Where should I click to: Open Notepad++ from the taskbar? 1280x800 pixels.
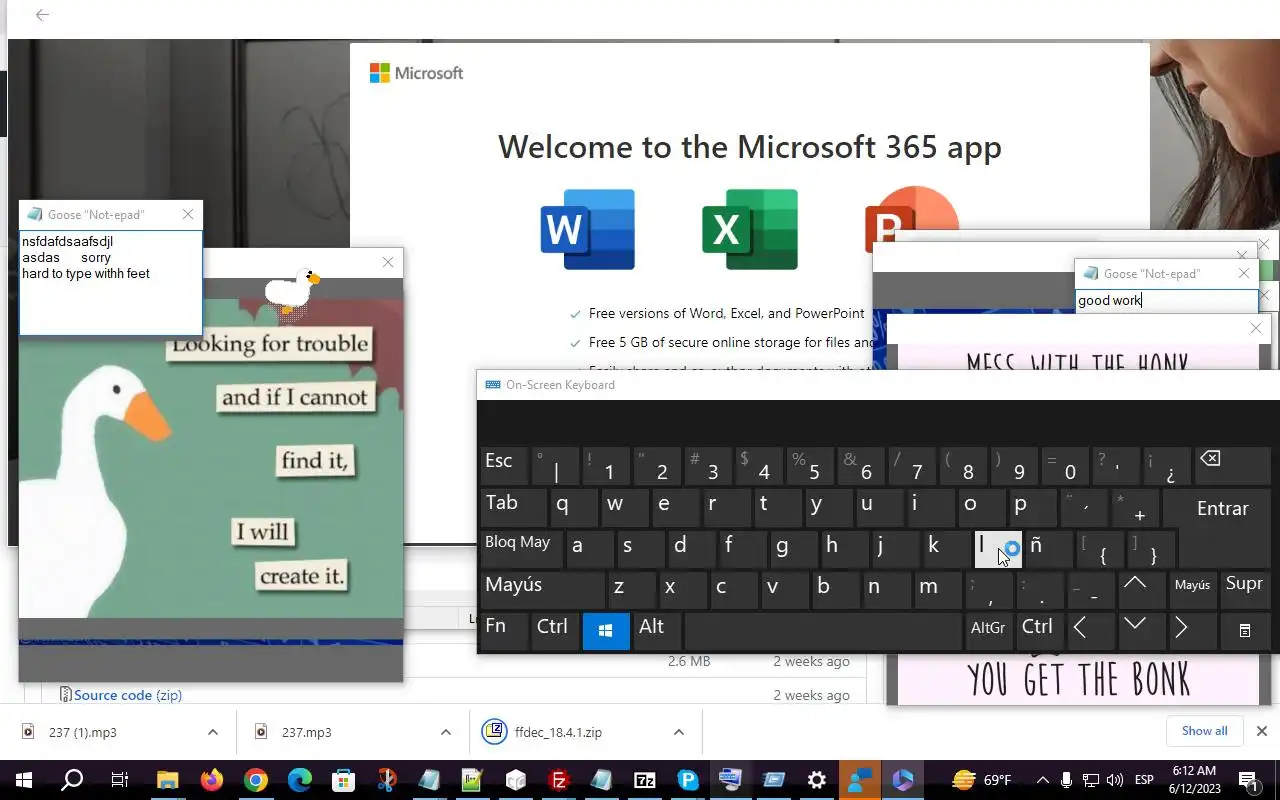click(x=472, y=780)
